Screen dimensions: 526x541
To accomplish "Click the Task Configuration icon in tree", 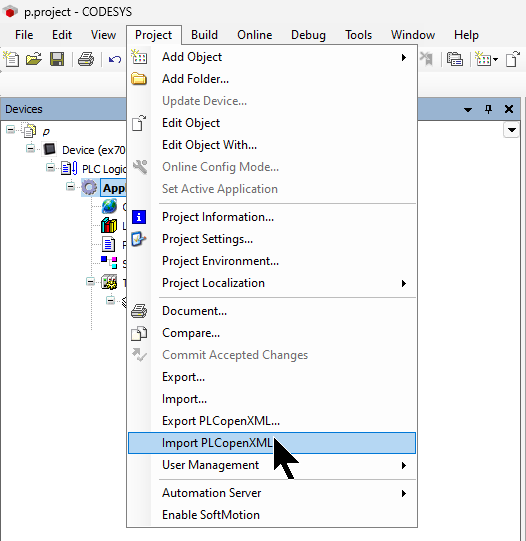I will click(109, 282).
